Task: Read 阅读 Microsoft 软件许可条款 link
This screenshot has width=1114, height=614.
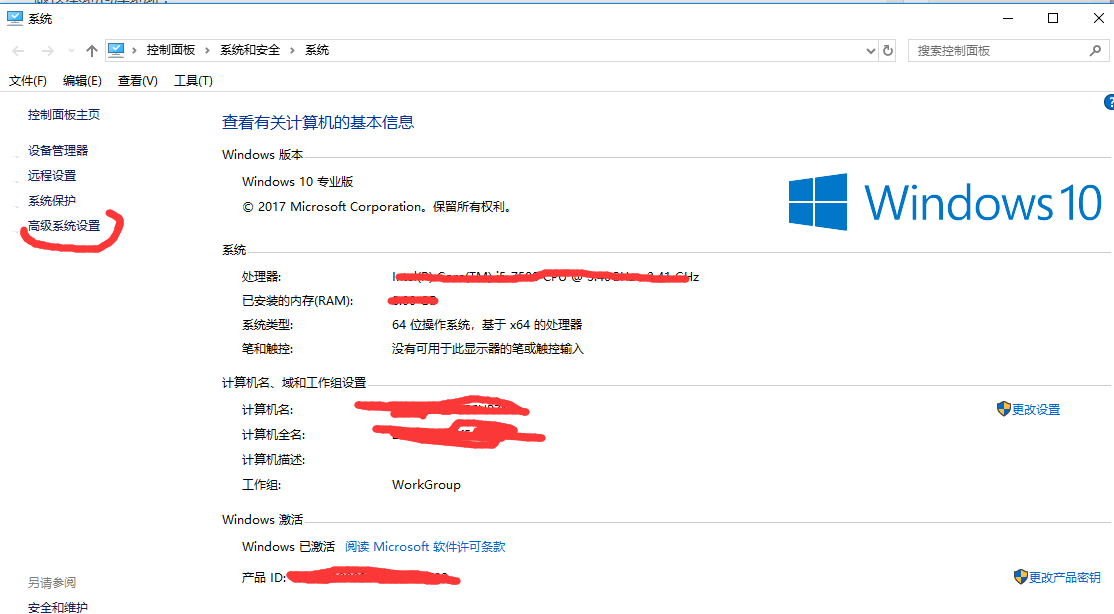Action: [425, 546]
